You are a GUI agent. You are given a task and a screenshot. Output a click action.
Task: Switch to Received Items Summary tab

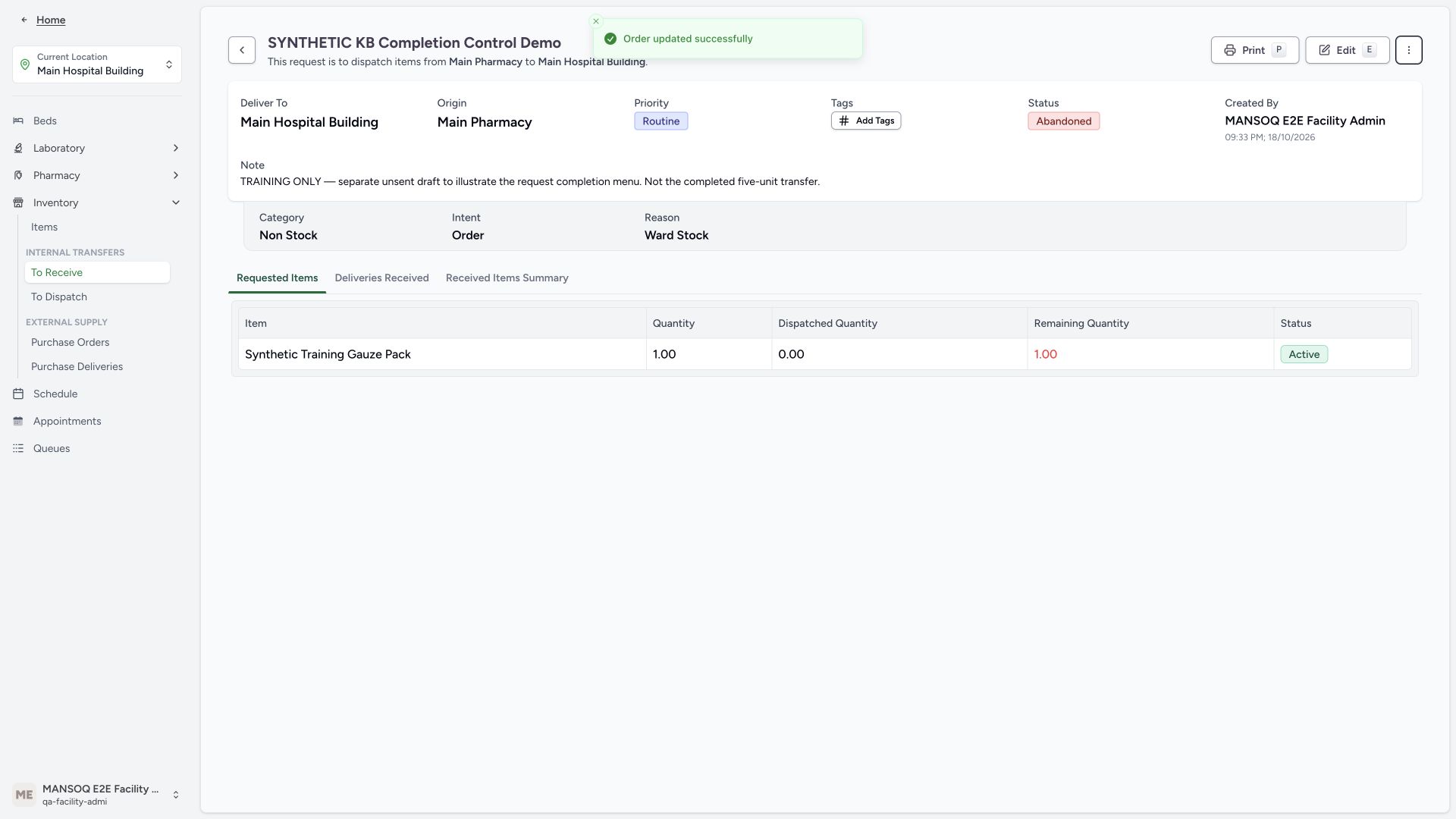tap(507, 278)
